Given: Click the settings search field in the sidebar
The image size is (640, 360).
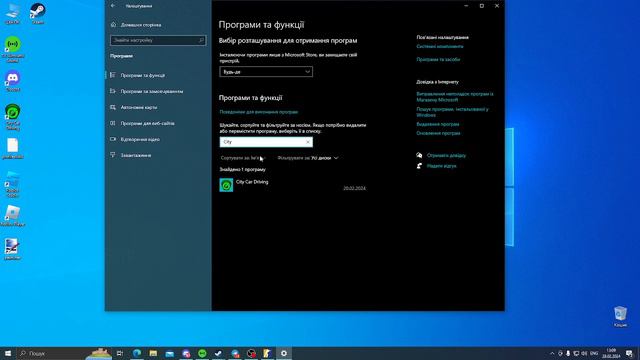Looking at the screenshot, I should click(x=158, y=40).
